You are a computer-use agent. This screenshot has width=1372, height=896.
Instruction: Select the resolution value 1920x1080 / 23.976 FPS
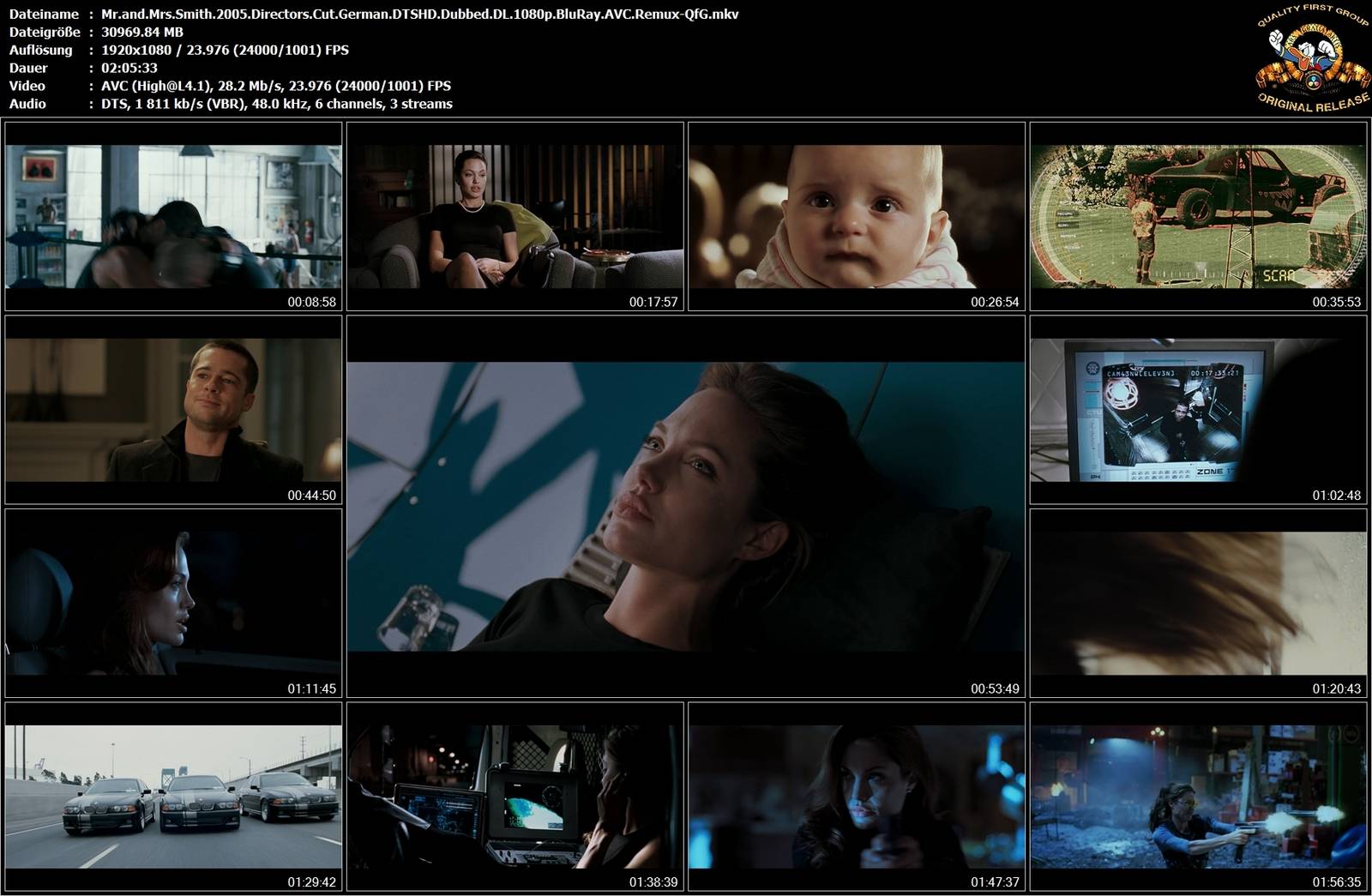point(225,50)
